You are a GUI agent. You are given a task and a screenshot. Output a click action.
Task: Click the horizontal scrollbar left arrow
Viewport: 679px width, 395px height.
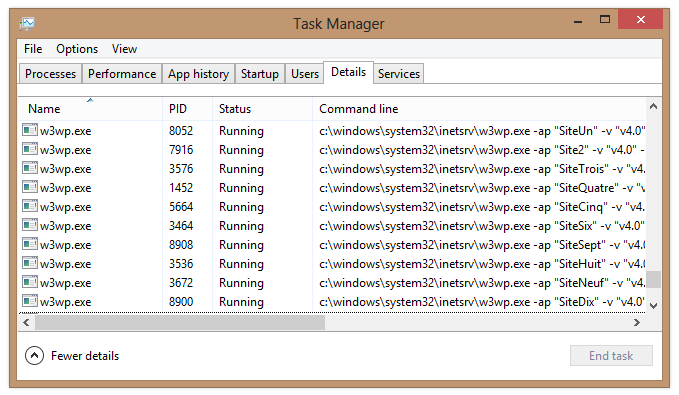[x=26, y=322]
